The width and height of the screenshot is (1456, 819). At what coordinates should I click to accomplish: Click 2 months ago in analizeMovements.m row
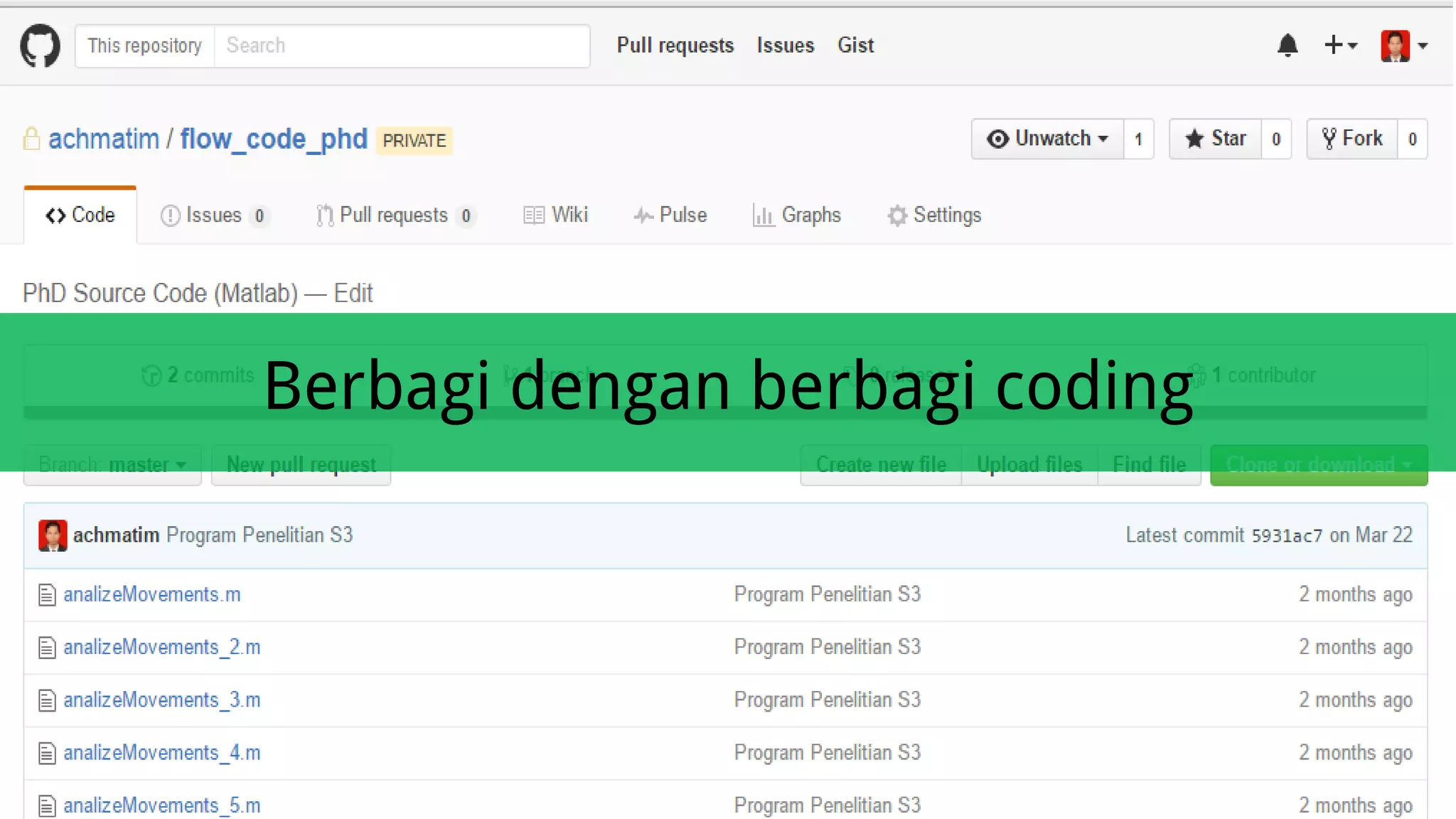pos(1356,594)
